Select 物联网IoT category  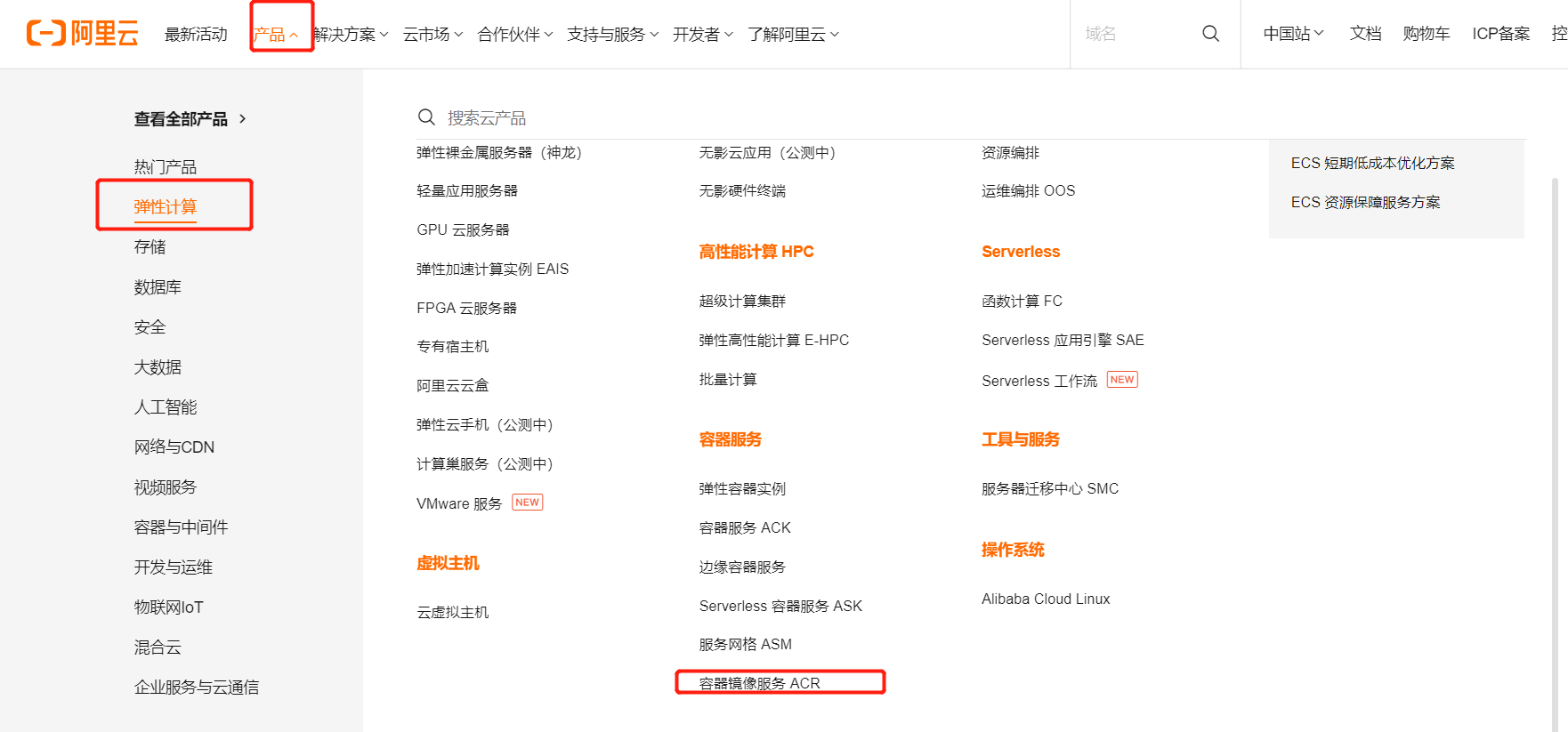[169, 607]
